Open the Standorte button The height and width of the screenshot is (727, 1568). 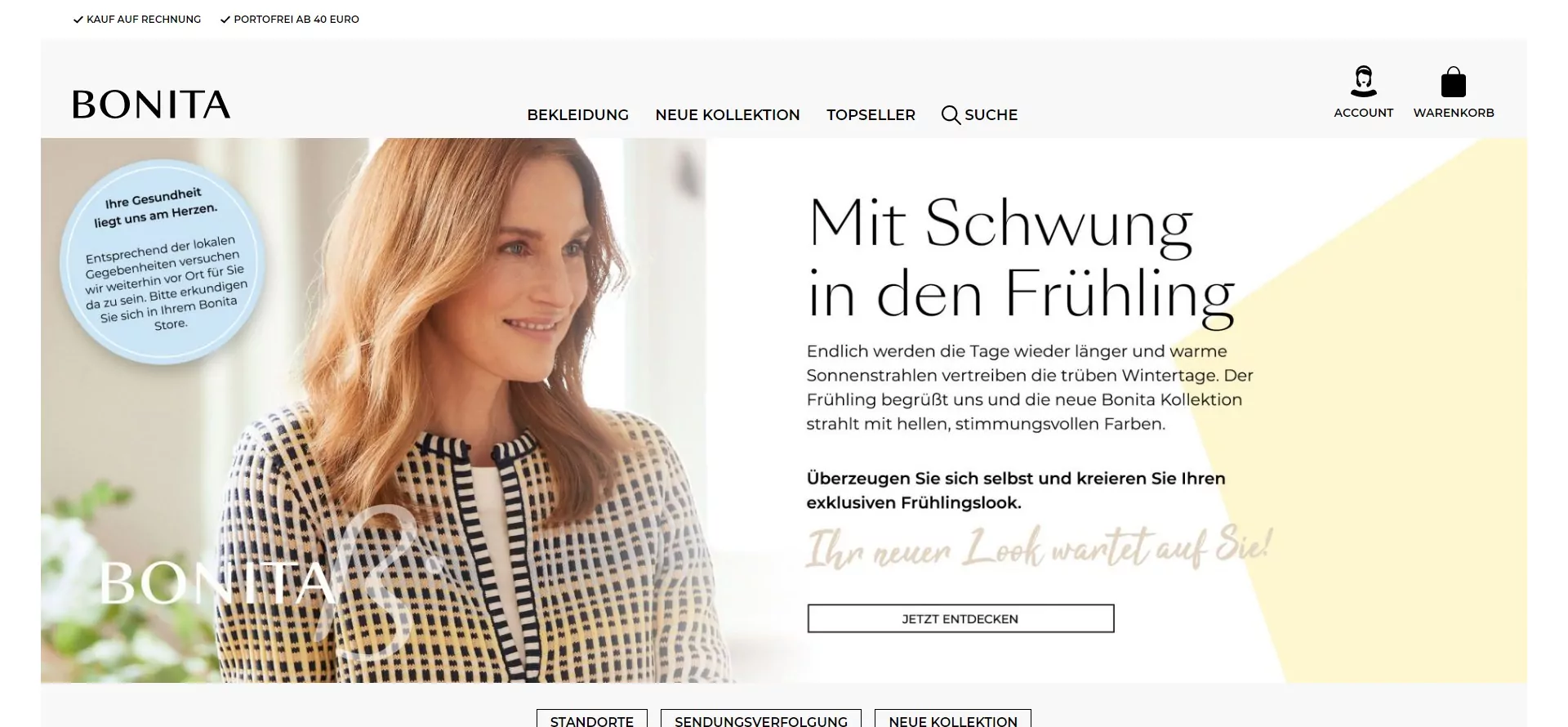[592, 718]
